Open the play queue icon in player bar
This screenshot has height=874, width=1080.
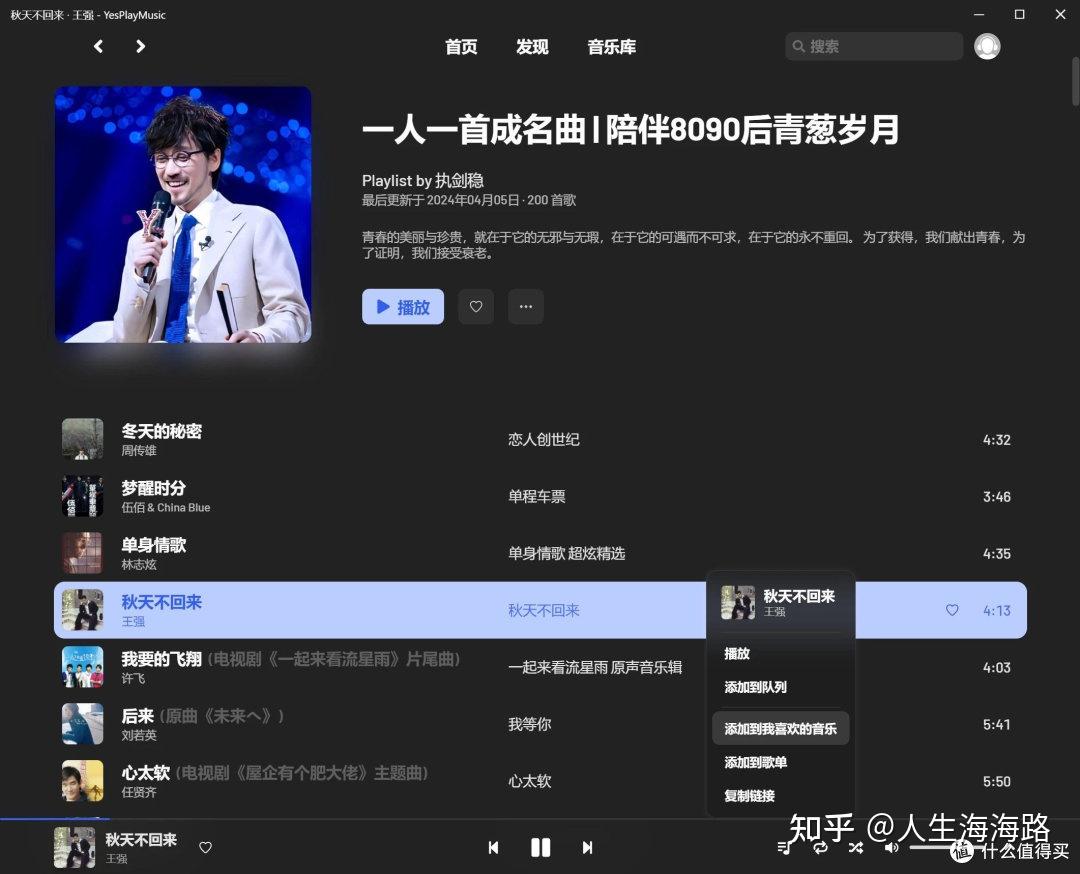point(785,847)
